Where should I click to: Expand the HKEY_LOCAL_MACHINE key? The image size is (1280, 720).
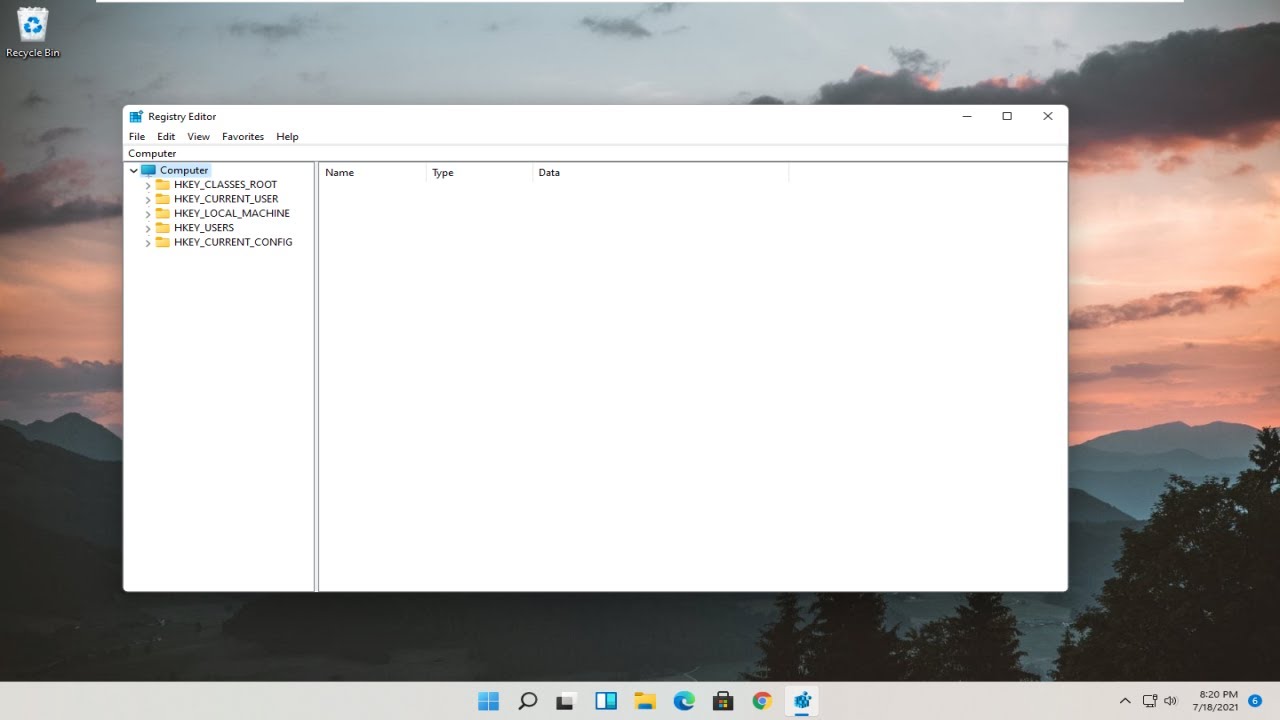tap(148, 213)
